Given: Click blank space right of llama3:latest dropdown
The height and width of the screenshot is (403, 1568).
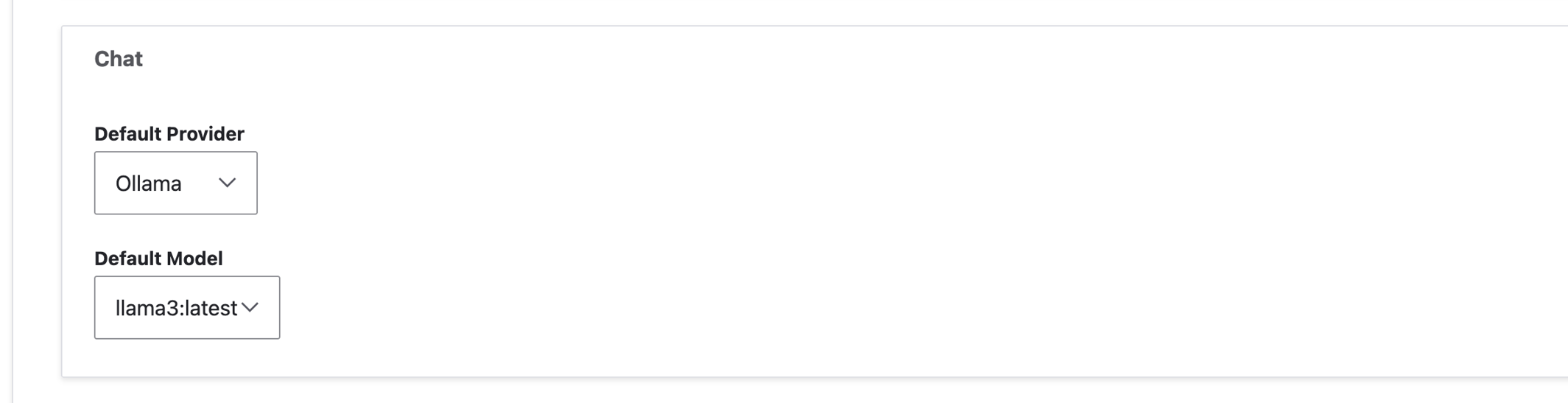Looking at the screenshot, I should (x=516, y=307).
